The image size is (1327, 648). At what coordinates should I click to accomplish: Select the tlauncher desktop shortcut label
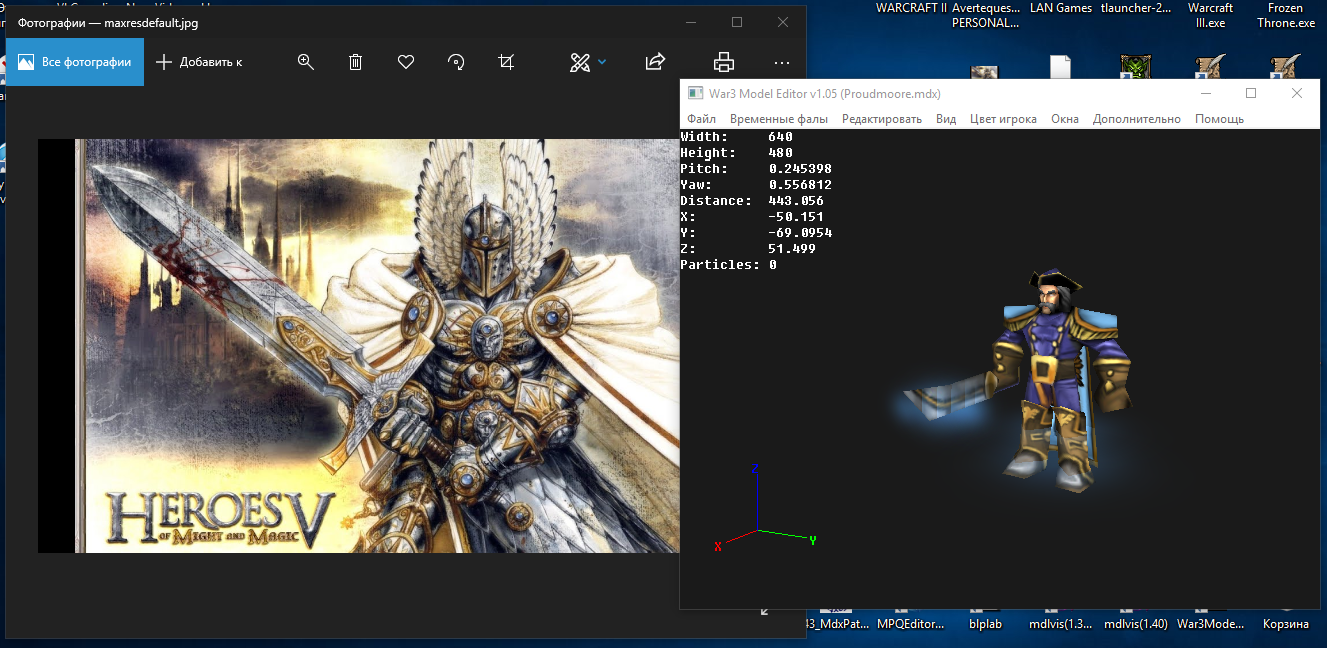1135,8
